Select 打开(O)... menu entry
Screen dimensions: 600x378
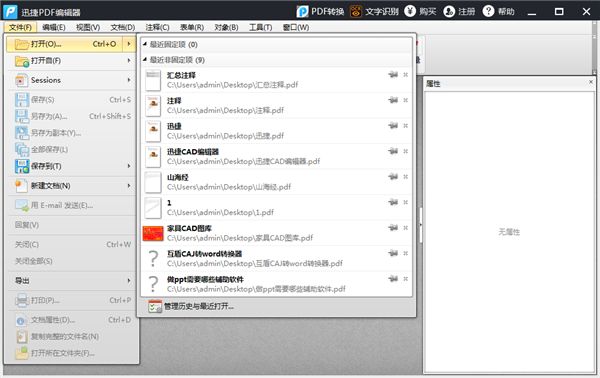(65, 44)
